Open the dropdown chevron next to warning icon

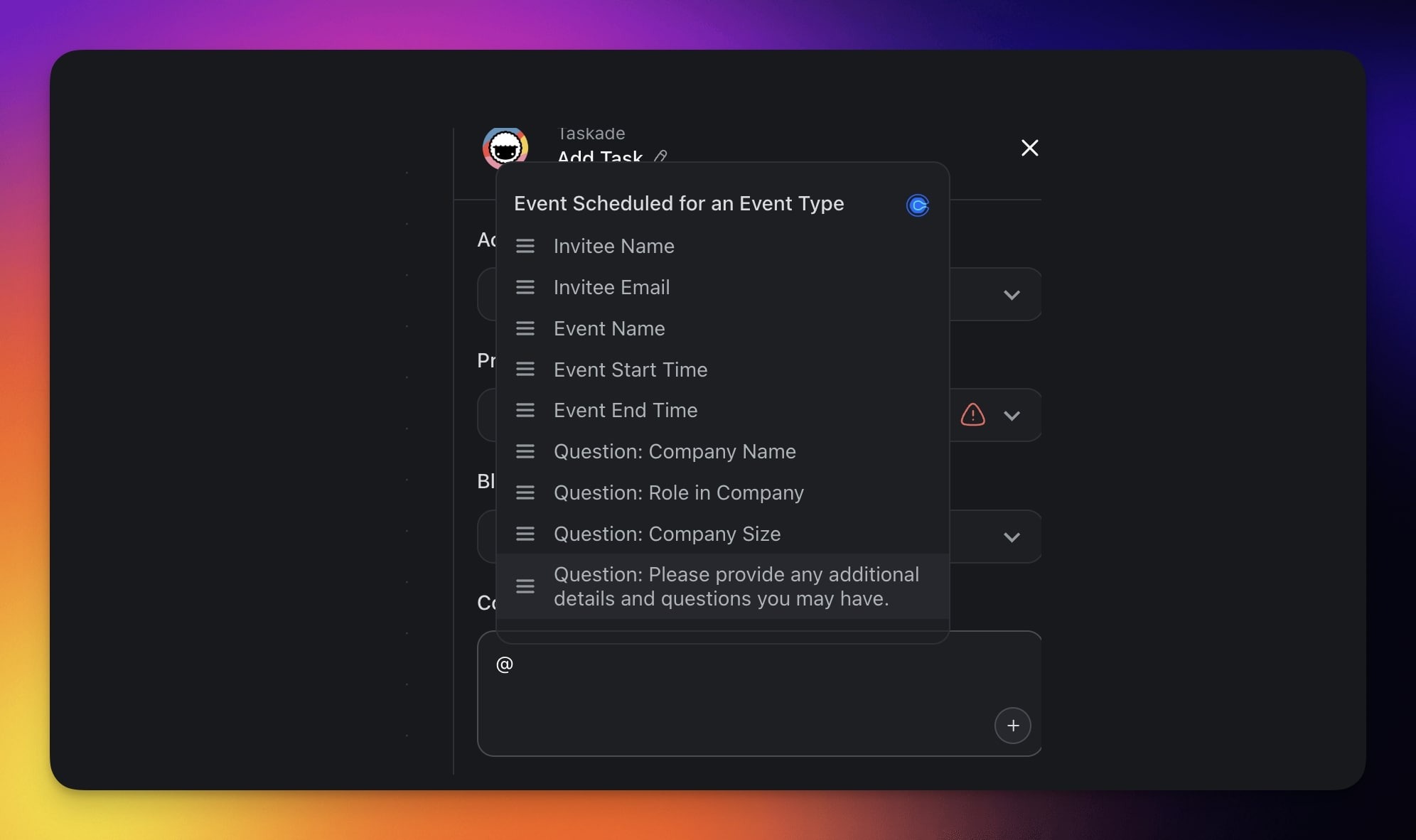pos(1012,416)
